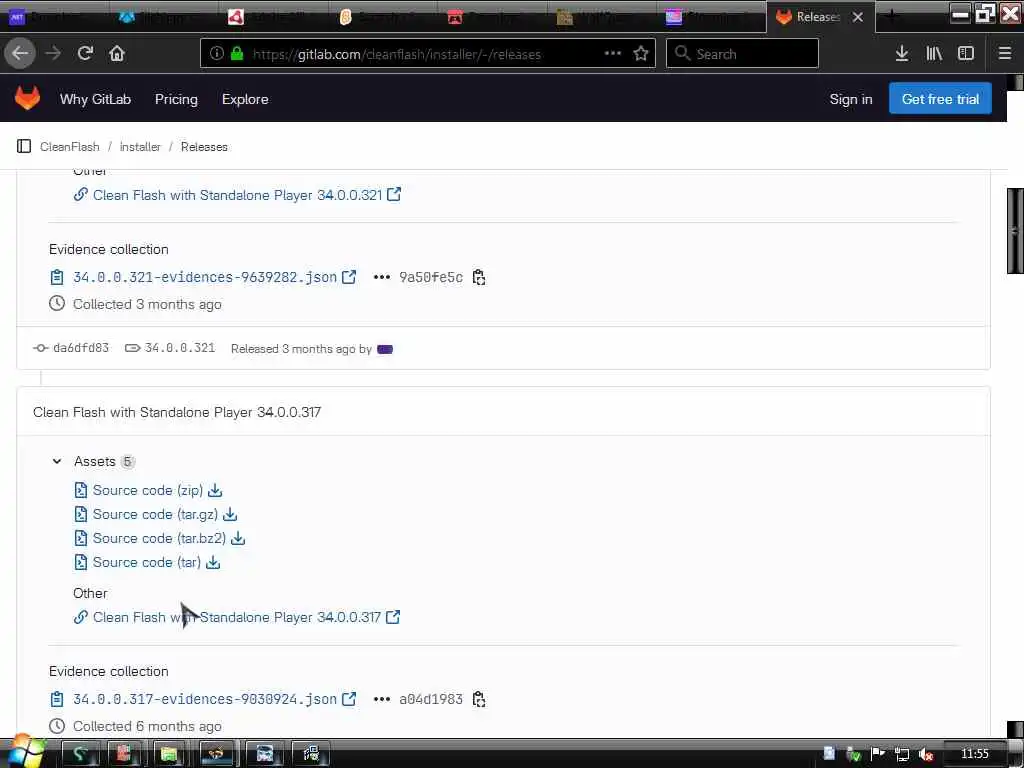Expand full SHA next to a04d1983

pos(381,699)
